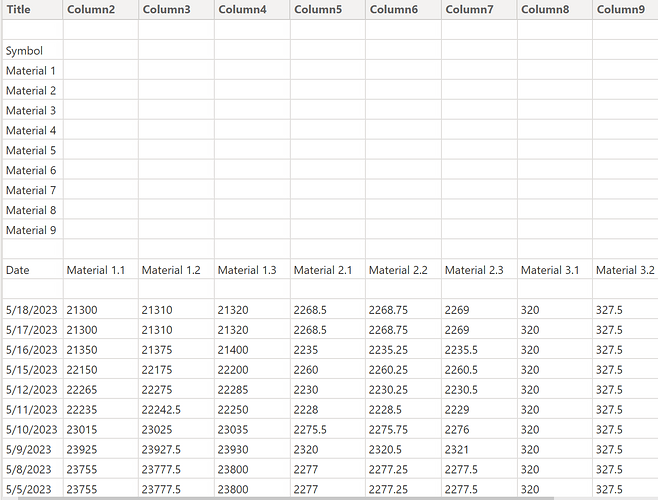The height and width of the screenshot is (500, 658).
Task: Click the horizontal scrollbar at the table bottom
Action: point(285,498)
